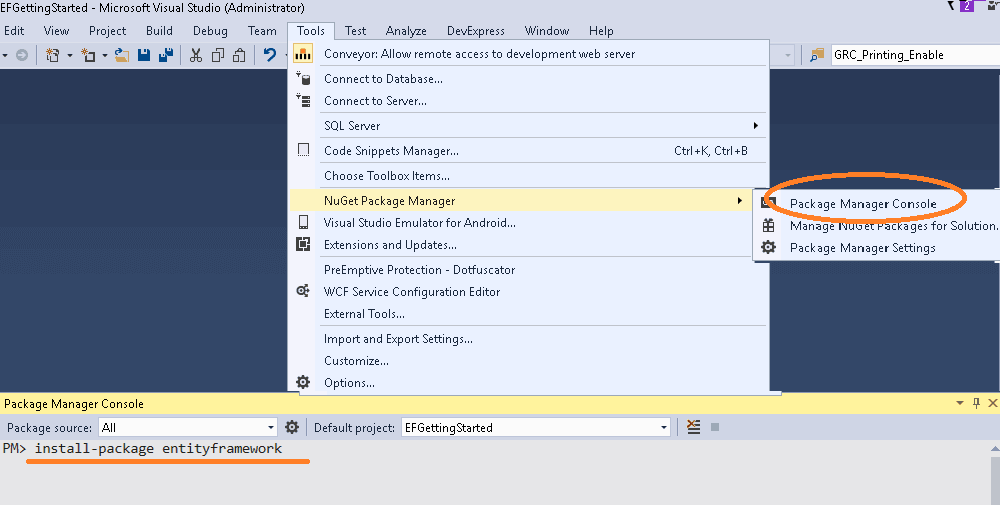Click the Save floppy disk icon

[x=144, y=55]
